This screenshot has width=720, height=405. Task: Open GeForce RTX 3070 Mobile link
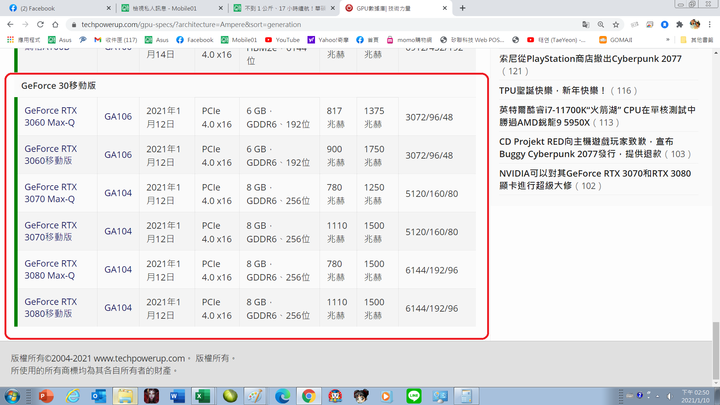point(51,231)
